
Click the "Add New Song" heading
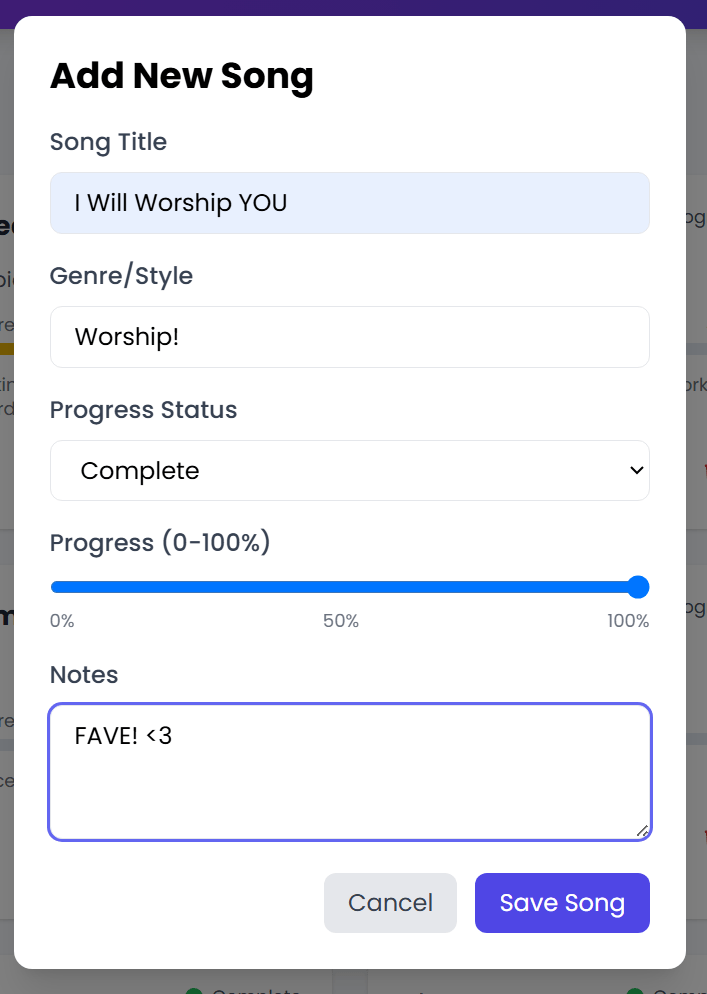click(182, 75)
